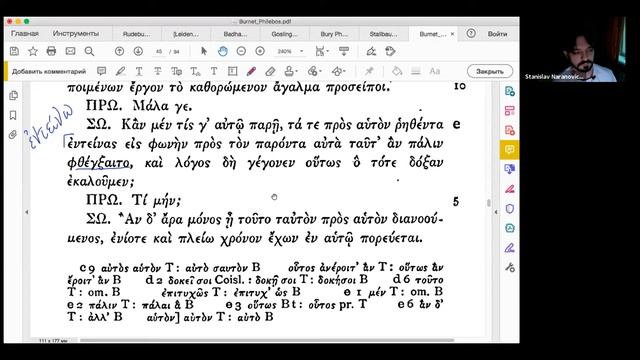Close the Burnet_ document tab

[x=452, y=34]
